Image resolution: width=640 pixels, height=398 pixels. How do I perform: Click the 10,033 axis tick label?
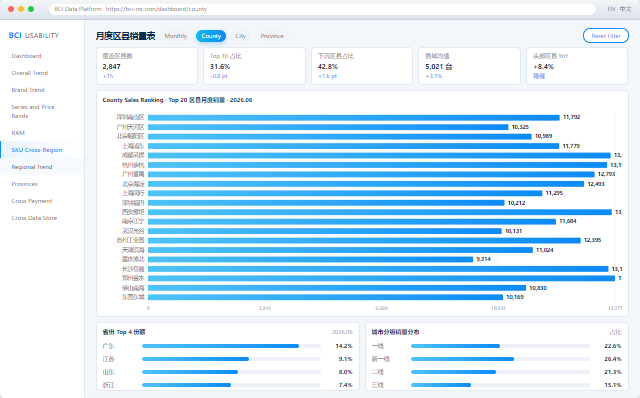click(498, 308)
